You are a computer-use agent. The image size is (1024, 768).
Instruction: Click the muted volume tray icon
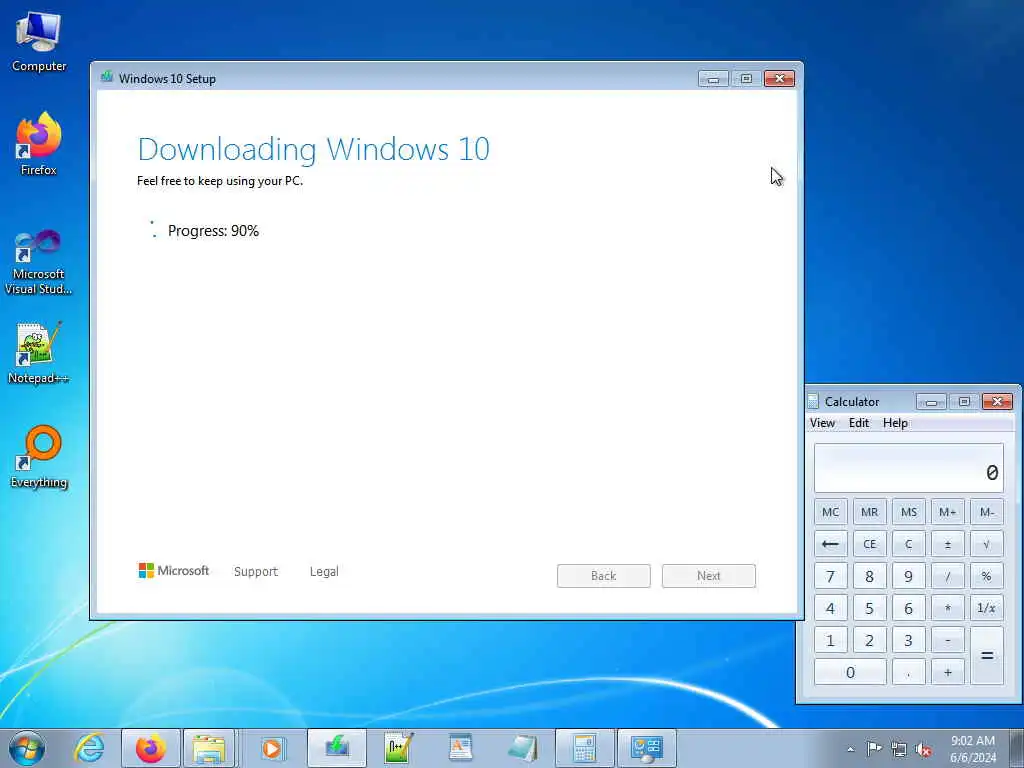[x=923, y=749]
